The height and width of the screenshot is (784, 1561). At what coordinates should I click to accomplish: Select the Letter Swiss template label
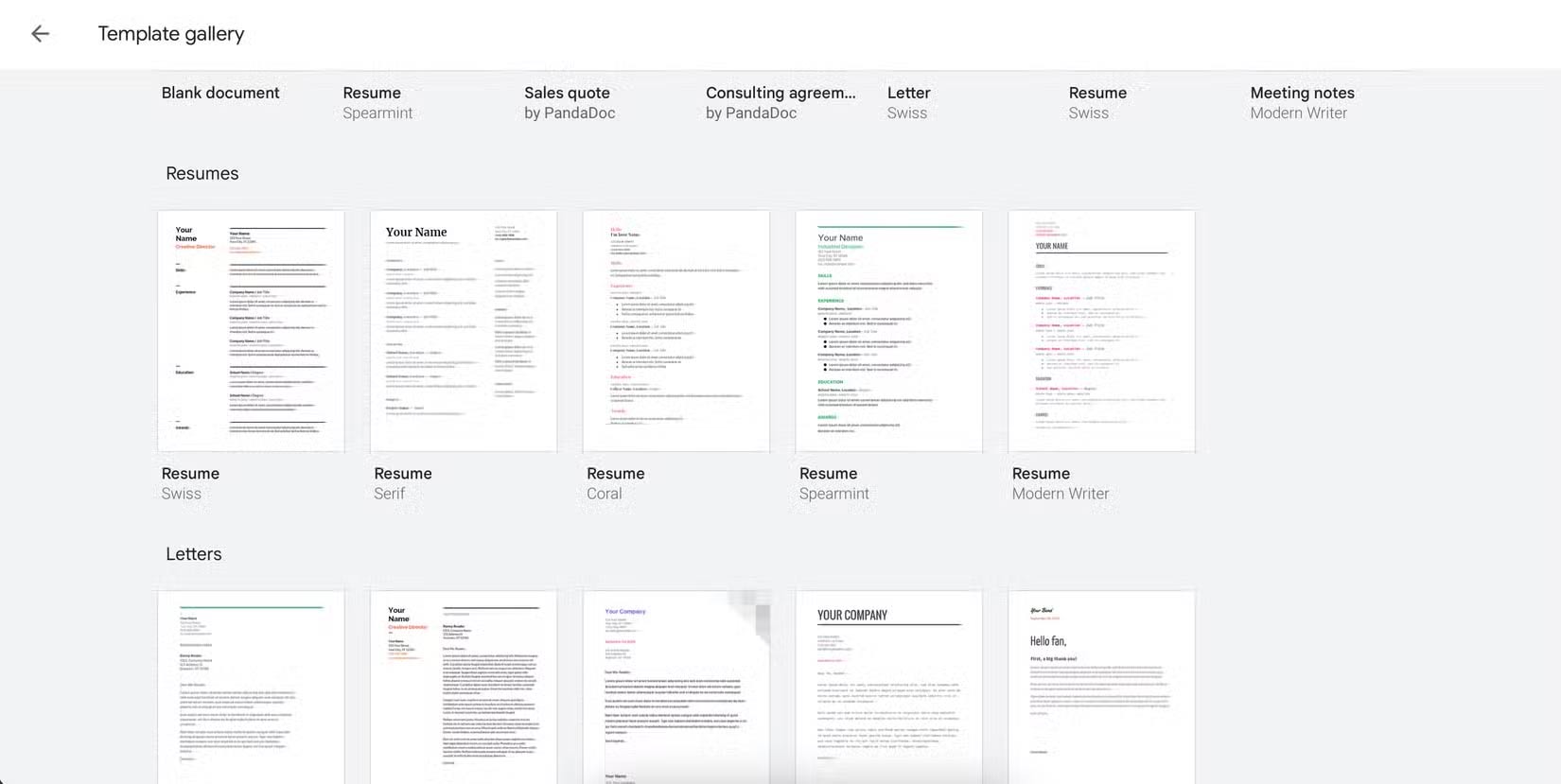[908, 102]
